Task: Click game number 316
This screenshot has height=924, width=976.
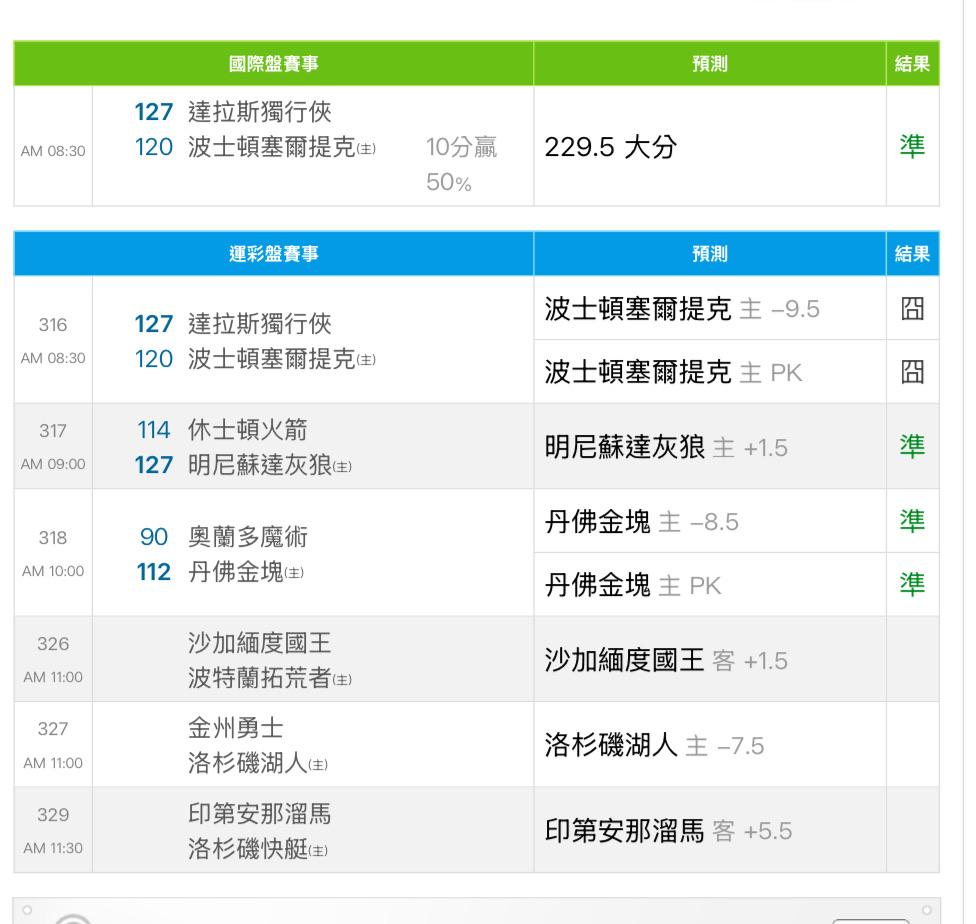Action: (x=53, y=324)
